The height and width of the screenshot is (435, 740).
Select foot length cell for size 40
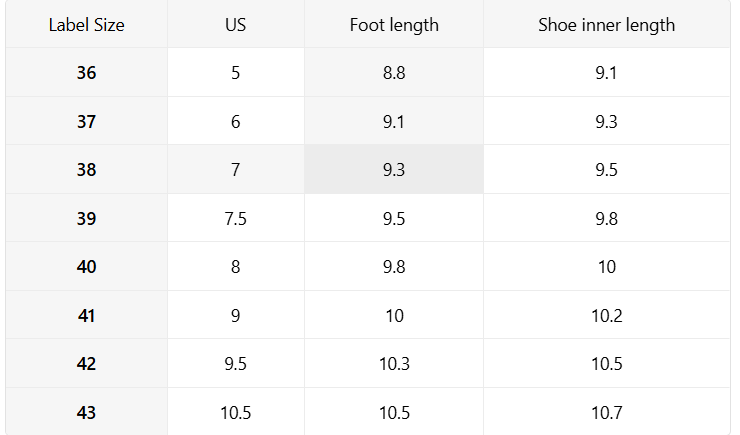click(x=394, y=267)
